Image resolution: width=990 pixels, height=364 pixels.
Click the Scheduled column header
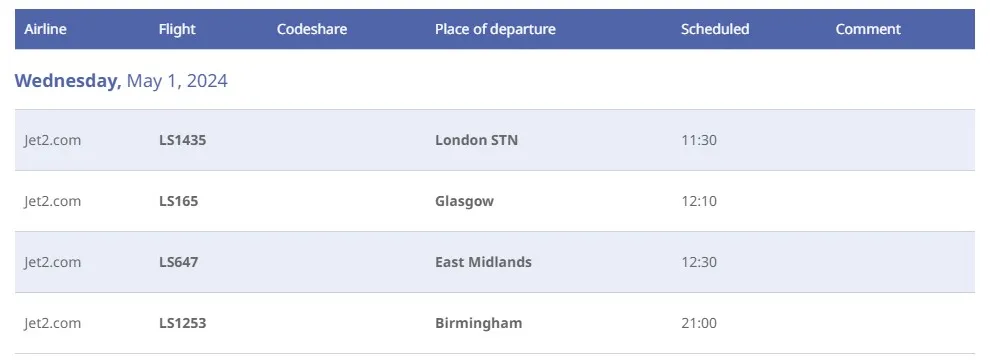click(715, 29)
